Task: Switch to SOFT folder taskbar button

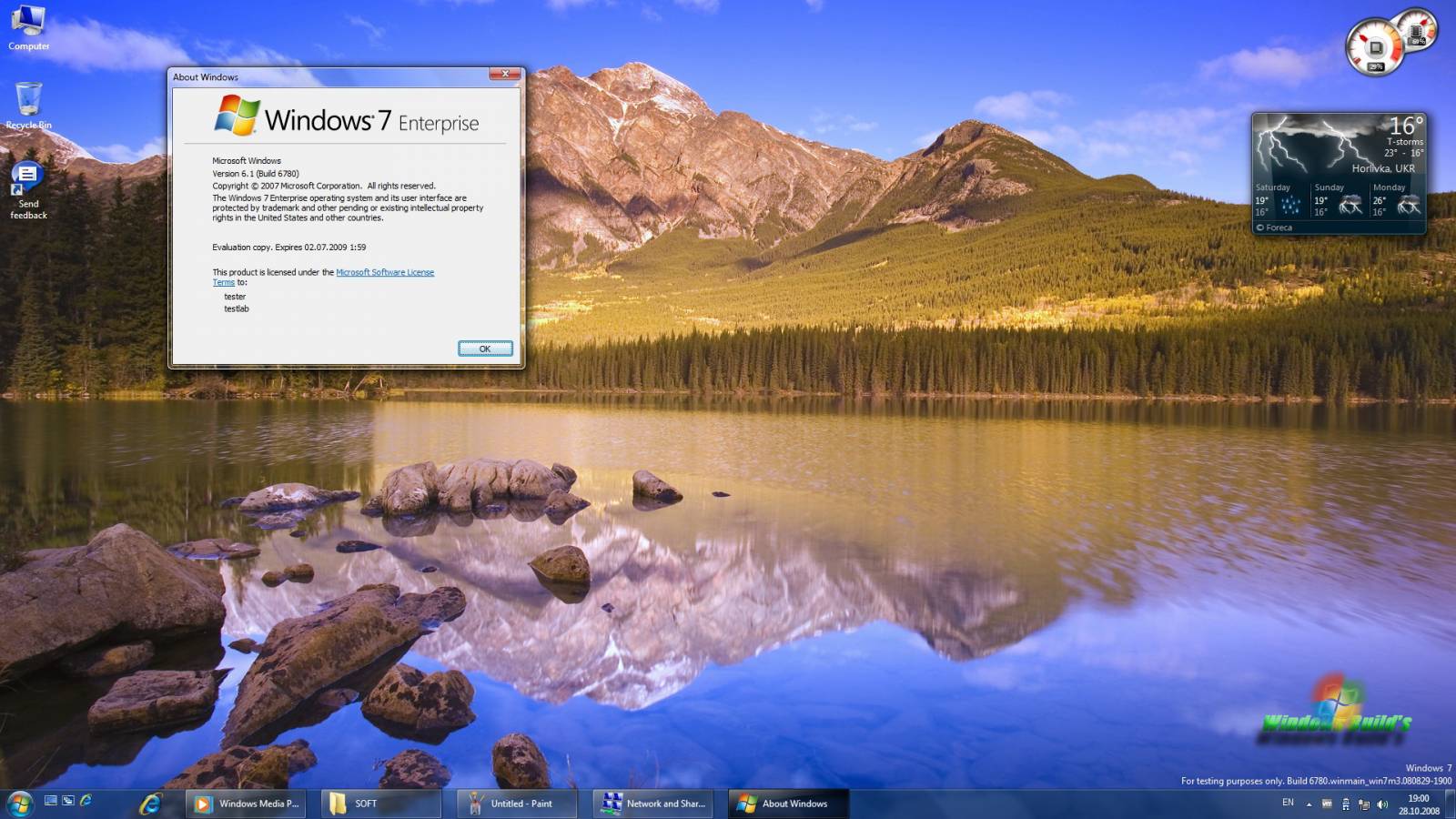Action: tap(382, 804)
